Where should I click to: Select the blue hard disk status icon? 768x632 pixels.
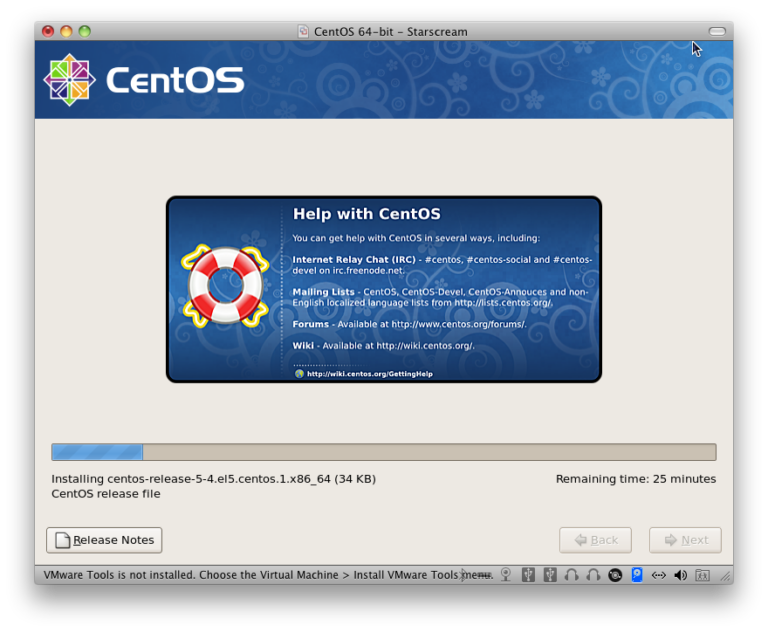pos(637,575)
